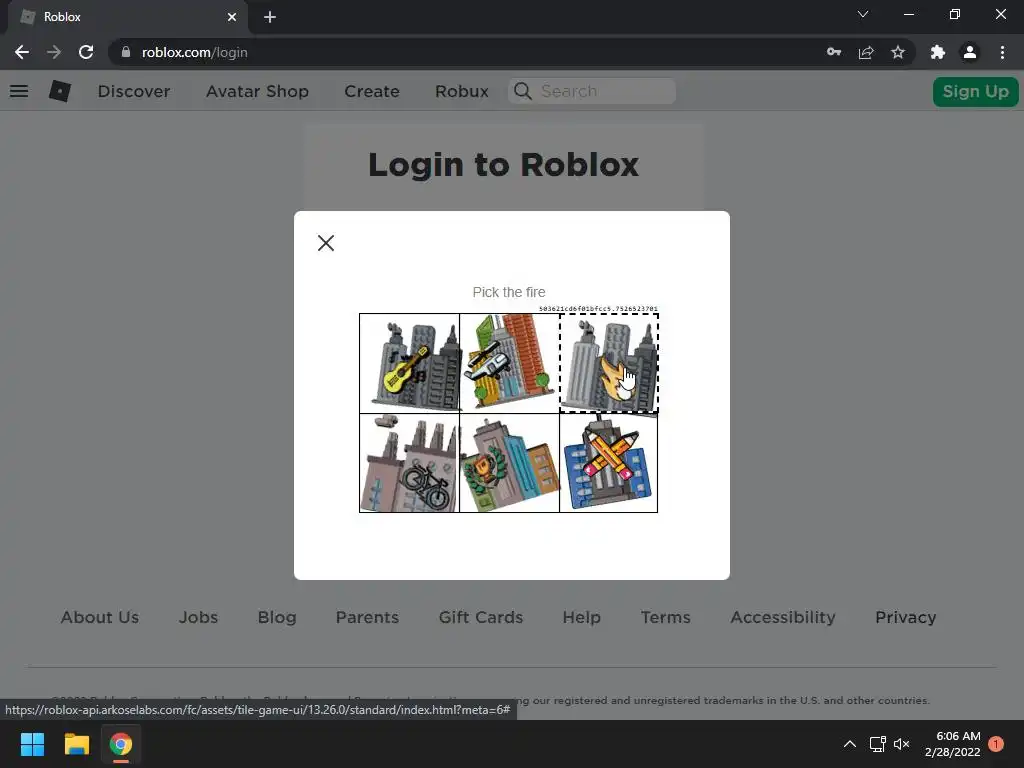
Task: Pick the bicycle tile in the captcha grid
Action: point(409,463)
